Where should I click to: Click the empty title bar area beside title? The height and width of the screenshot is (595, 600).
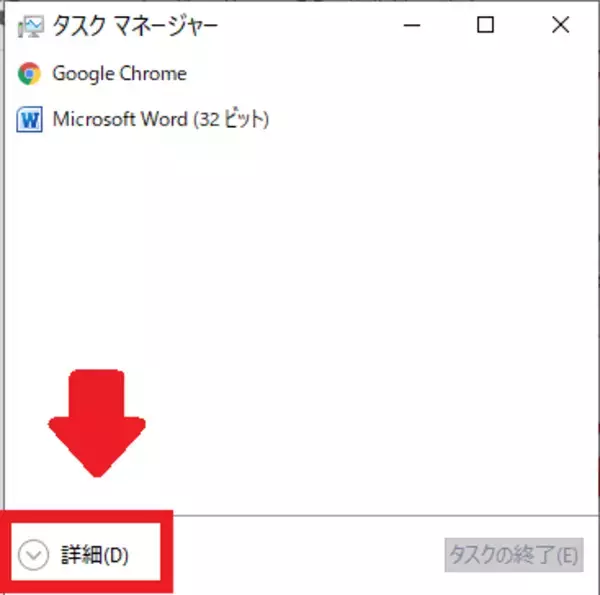click(306, 25)
